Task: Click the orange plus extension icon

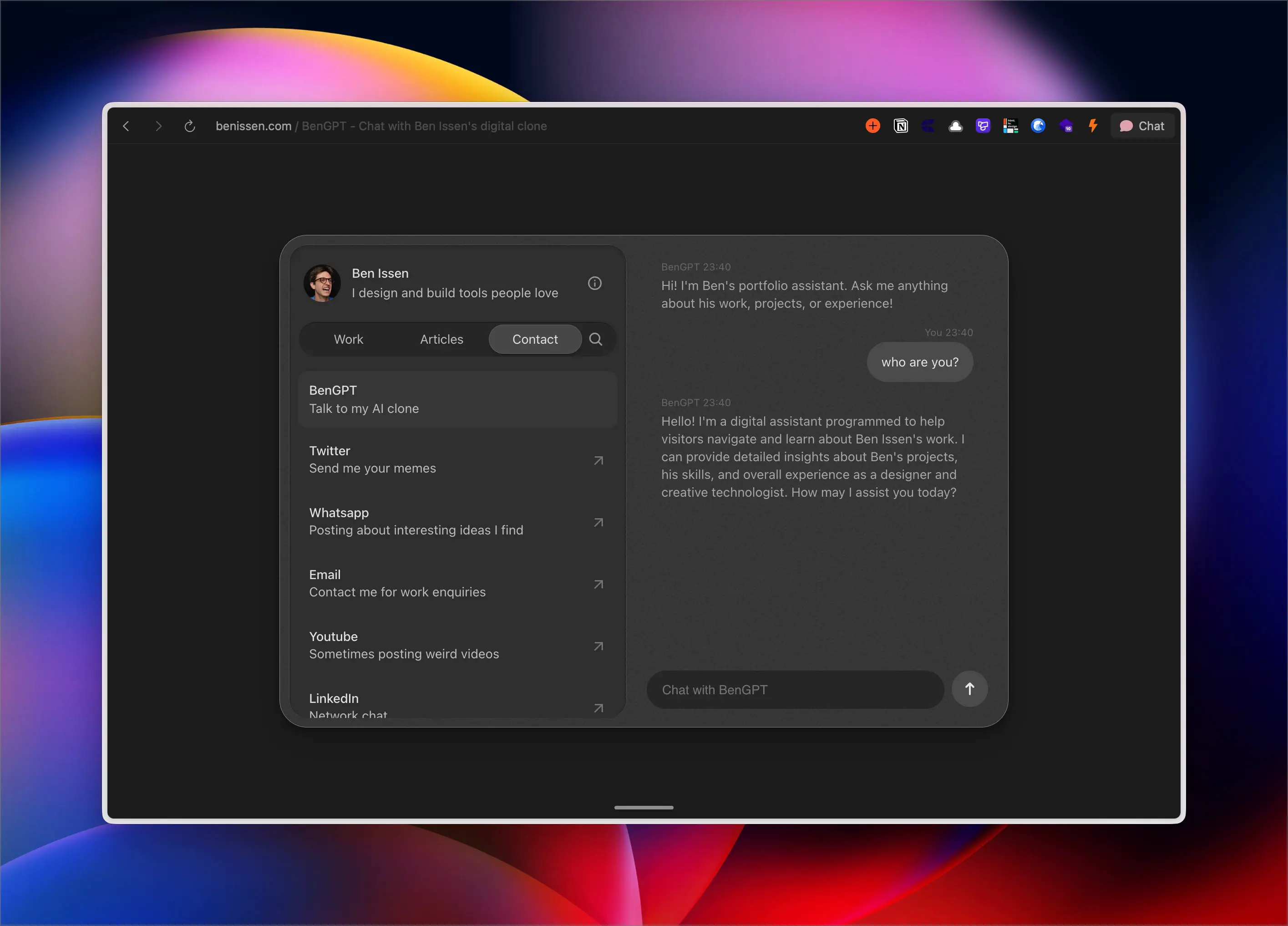Action: [873, 126]
